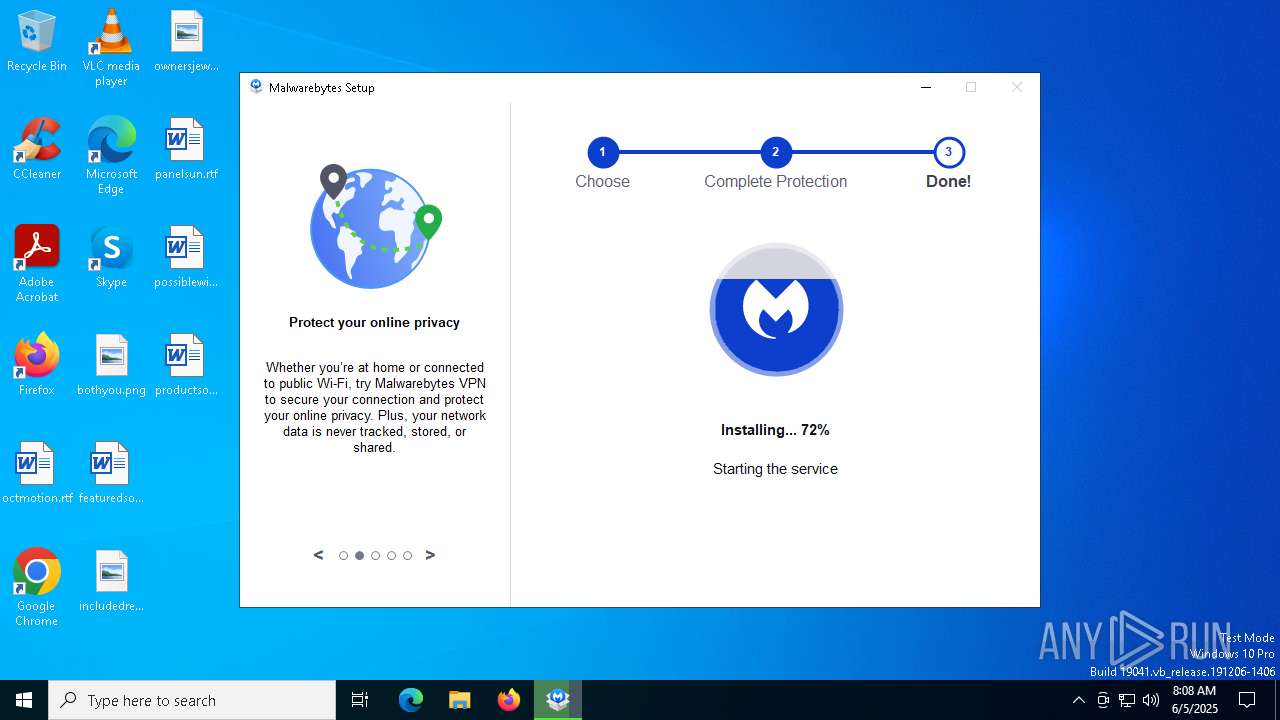1280x720 pixels.
Task: Launch Skype from the desktop
Action: pyautogui.click(x=111, y=258)
